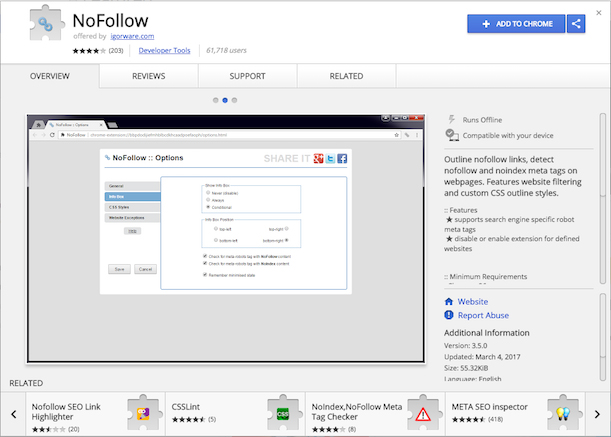611x437 pixels.
Task: Select Website Exceptions section in screenshot
Action: click(132, 218)
